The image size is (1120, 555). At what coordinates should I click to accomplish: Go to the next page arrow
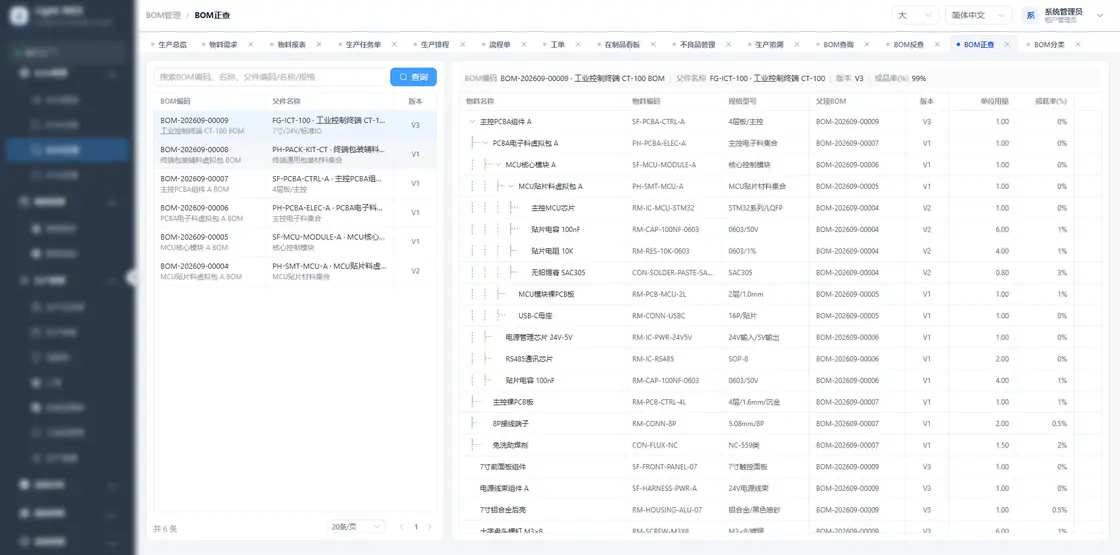429,526
